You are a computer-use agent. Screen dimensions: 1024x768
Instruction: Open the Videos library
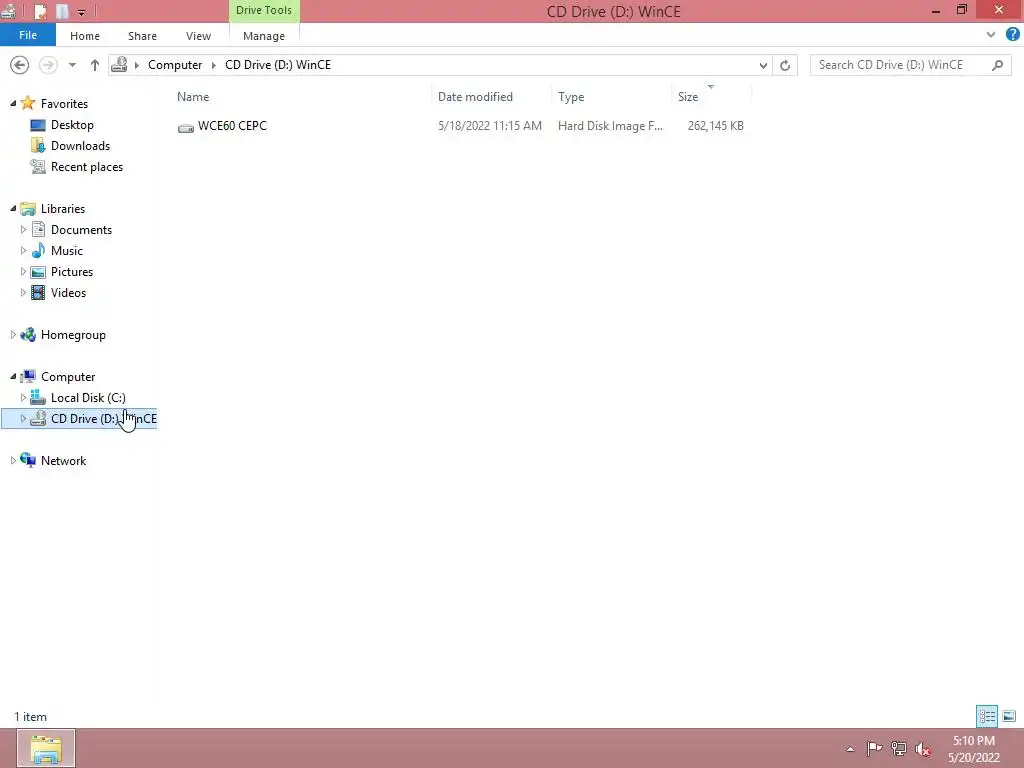pos(68,292)
